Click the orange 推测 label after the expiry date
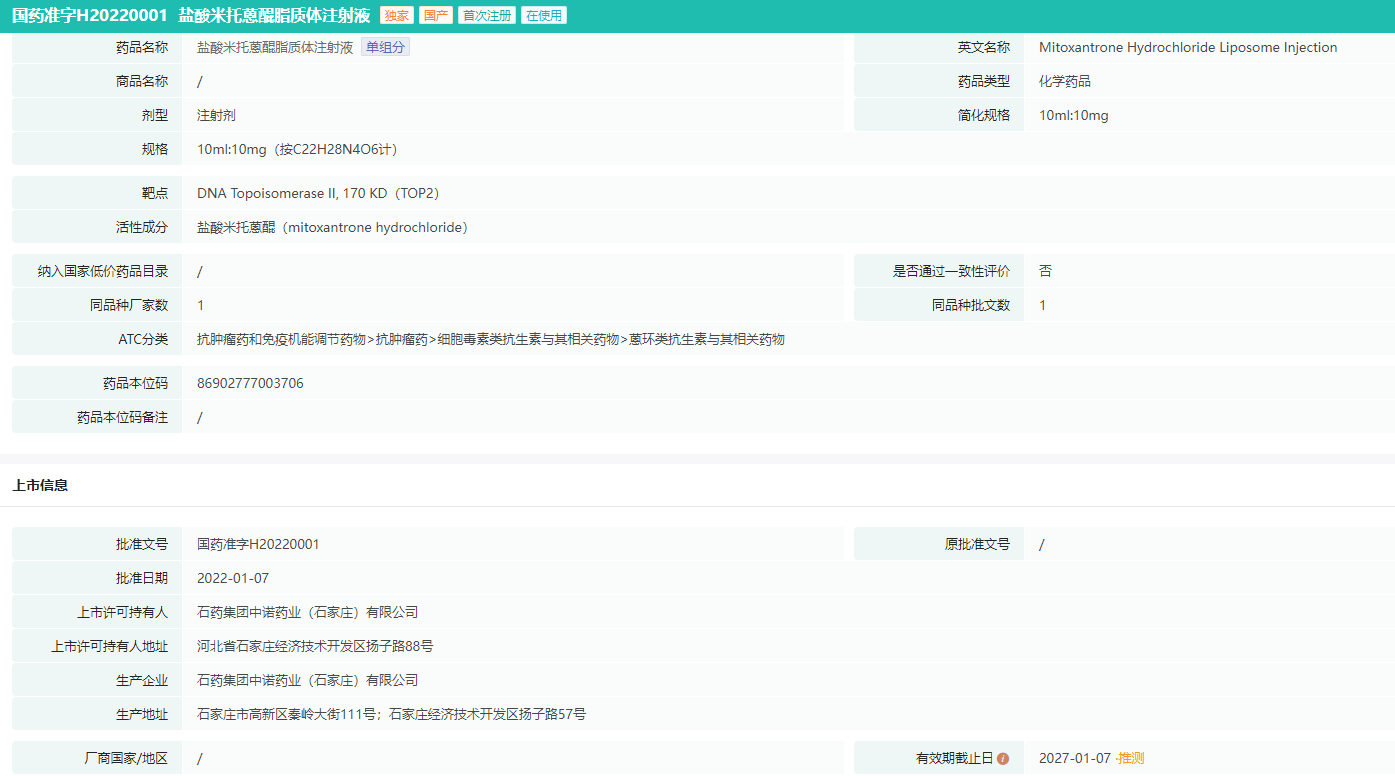 click(1130, 758)
